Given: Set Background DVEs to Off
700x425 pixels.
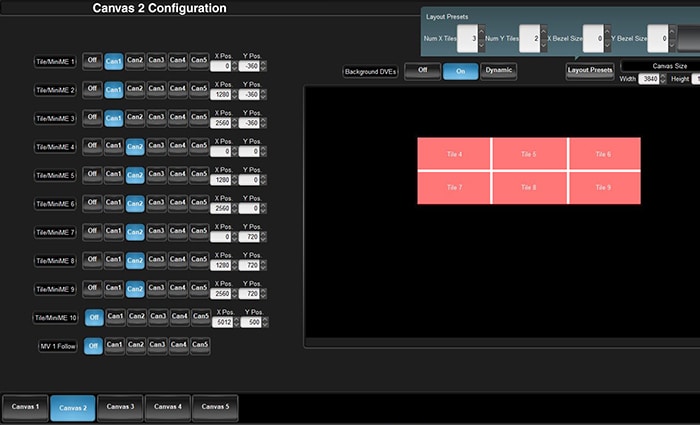Looking at the screenshot, I should coord(423,71).
